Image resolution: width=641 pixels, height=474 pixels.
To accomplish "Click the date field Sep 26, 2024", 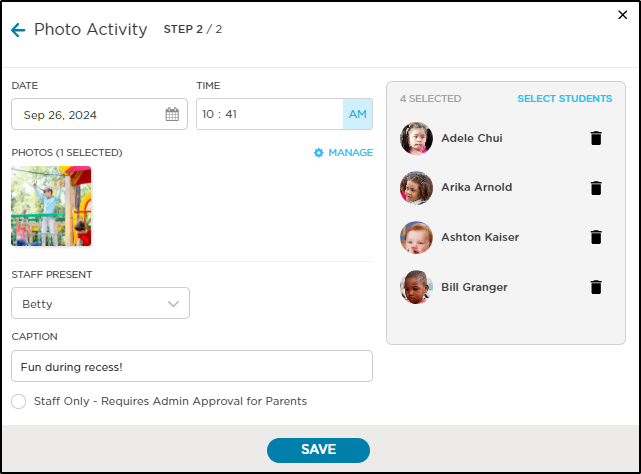I will [x=99, y=114].
